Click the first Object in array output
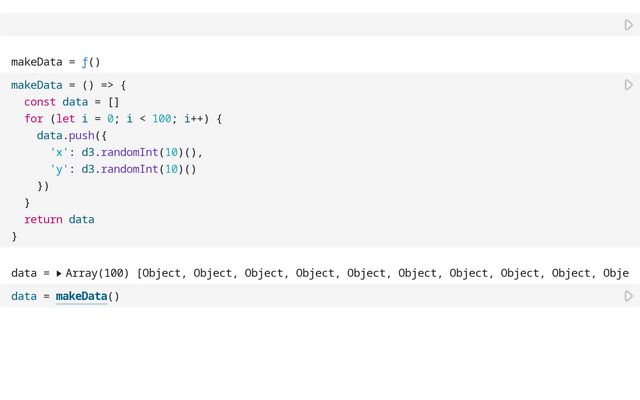 (x=161, y=273)
